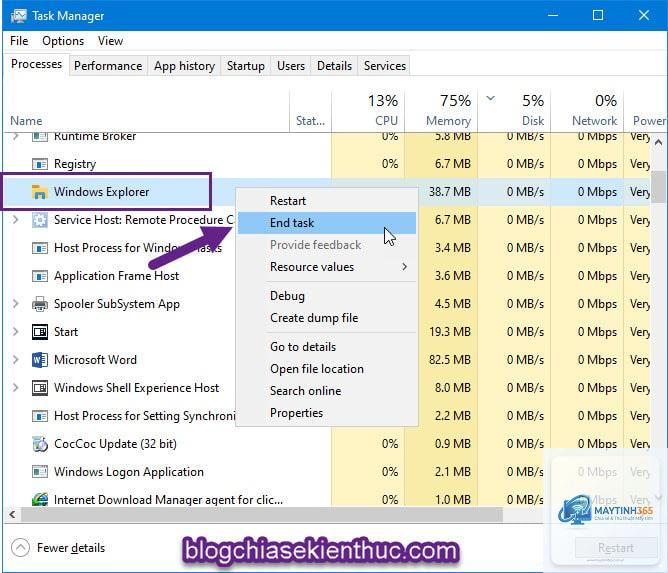
Task: Click the Host Process for Setting Synchronization icon
Action: coord(40,416)
